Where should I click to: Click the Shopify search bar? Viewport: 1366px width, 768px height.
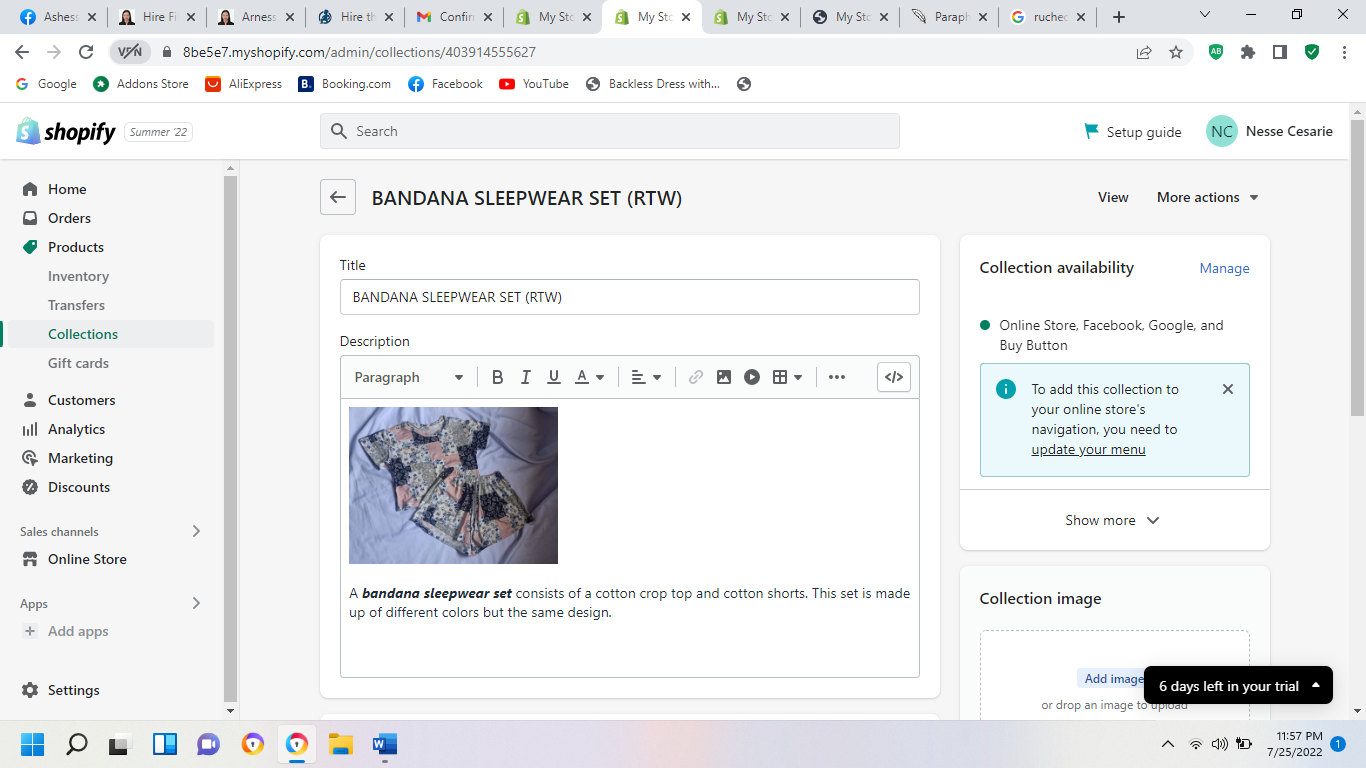(610, 131)
